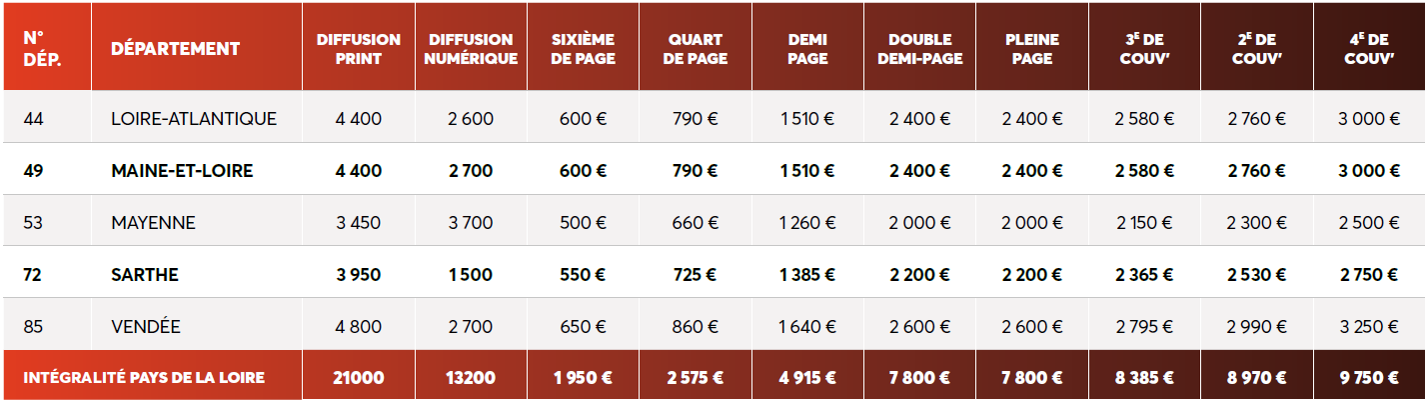Select the MAINE-ET-LOIRE department cell

click(182, 171)
